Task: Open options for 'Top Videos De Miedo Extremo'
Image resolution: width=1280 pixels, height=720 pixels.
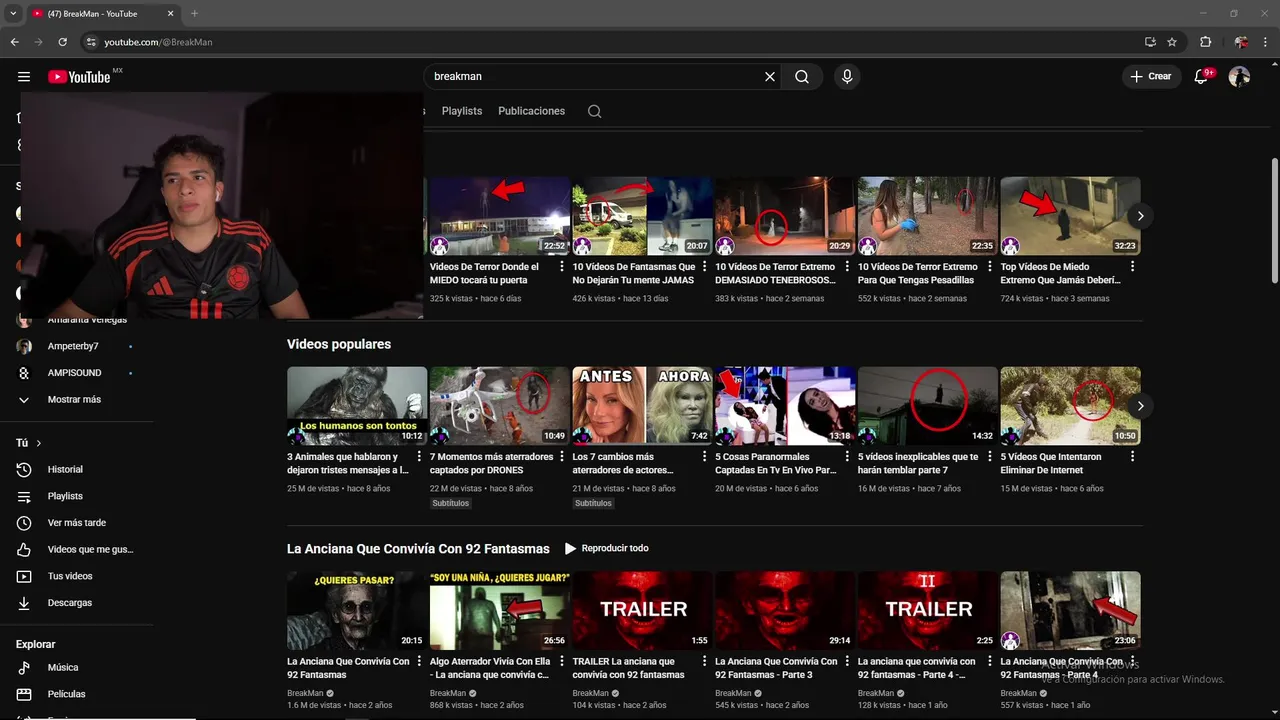Action: pyautogui.click(x=1132, y=267)
